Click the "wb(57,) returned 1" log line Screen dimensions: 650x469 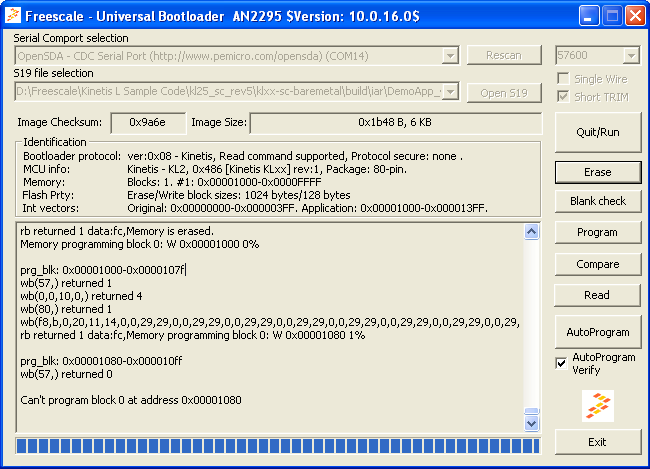66,283
